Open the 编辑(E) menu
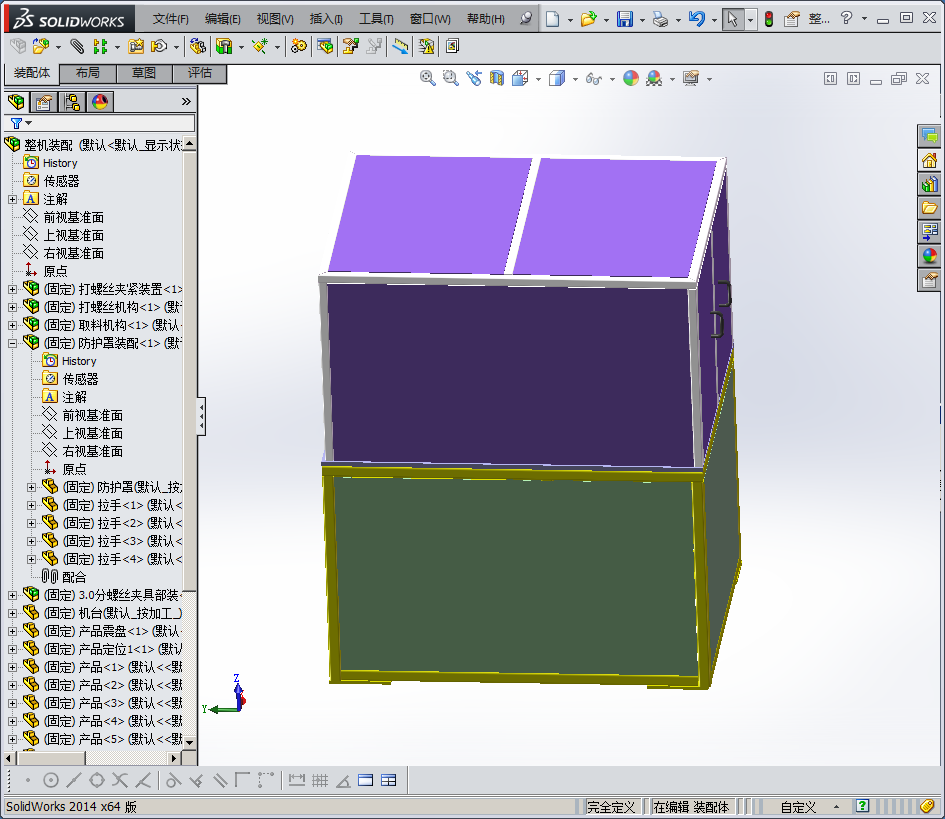 pyautogui.click(x=222, y=19)
